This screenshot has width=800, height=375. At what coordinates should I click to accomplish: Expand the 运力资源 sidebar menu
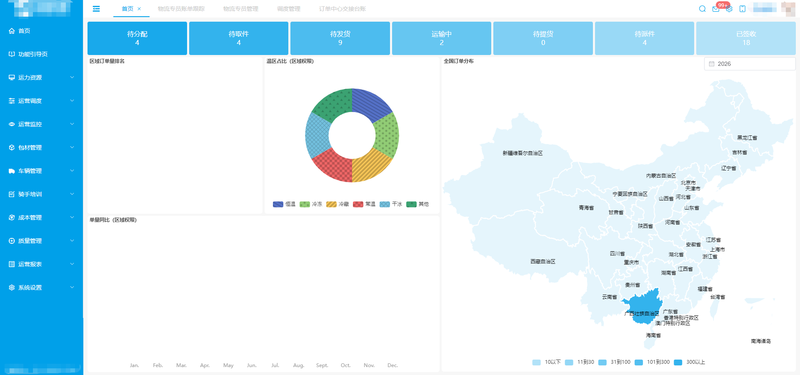pyautogui.click(x=41, y=78)
